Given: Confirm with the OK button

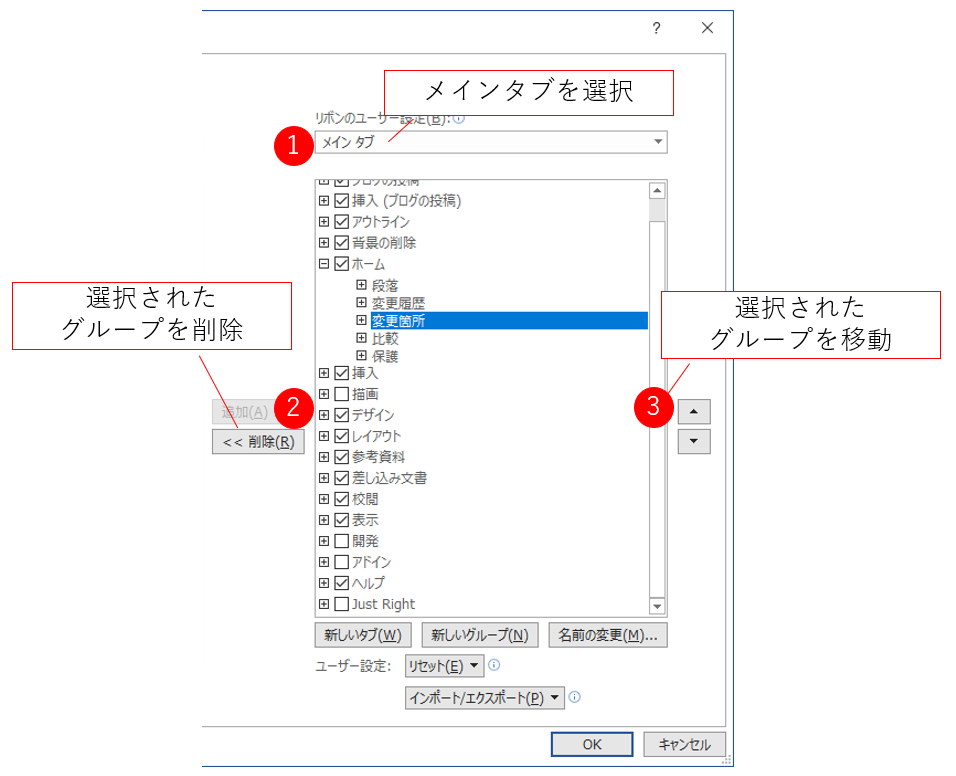Looking at the screenshot, I should 592,744.
